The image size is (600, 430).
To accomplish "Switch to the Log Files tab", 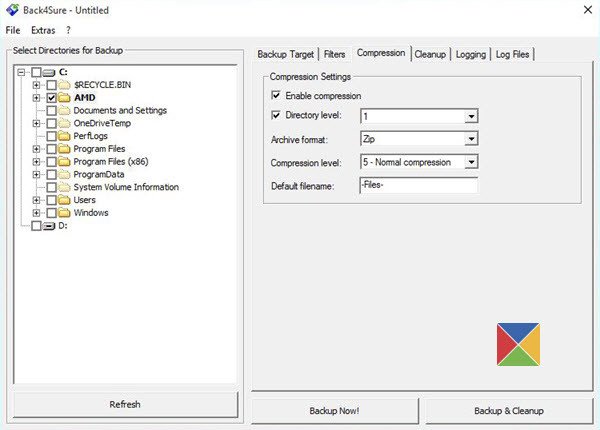I will [x=512, y=54].
